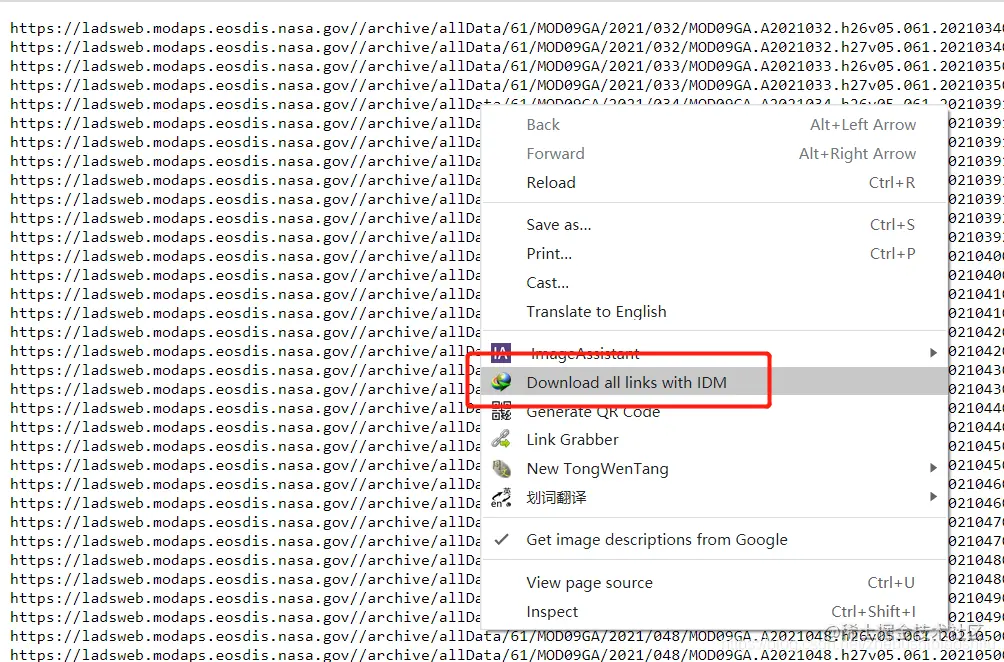The height and width of the screenshot is (662, 1004).
Task: Click the 划词翻译 translate icon
Action: [x=501, y=497]
